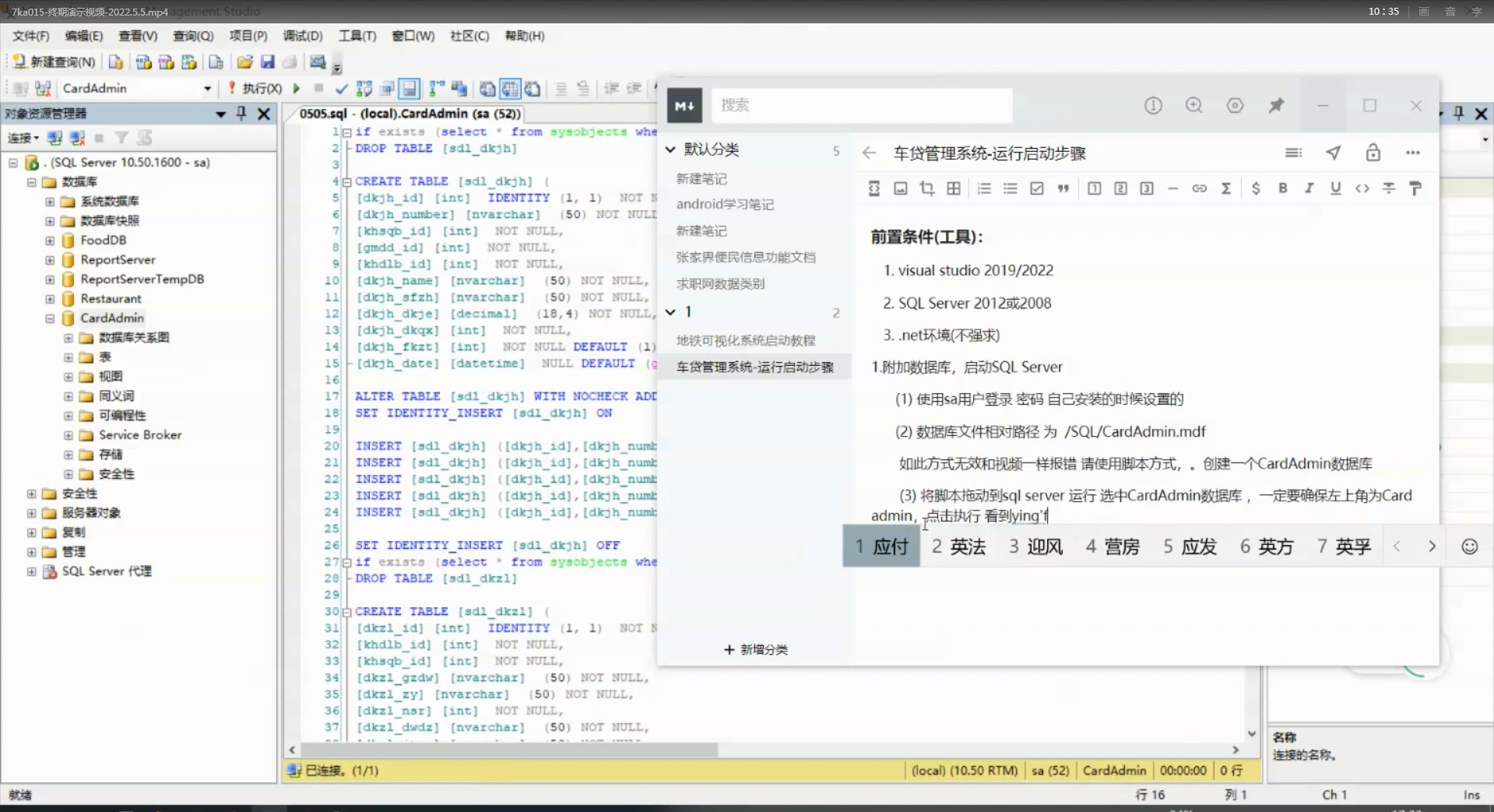The width and height of the screenshot is (1494, 812).
Task: Expand the FoodDB database node
Action: tap(50, 241)
